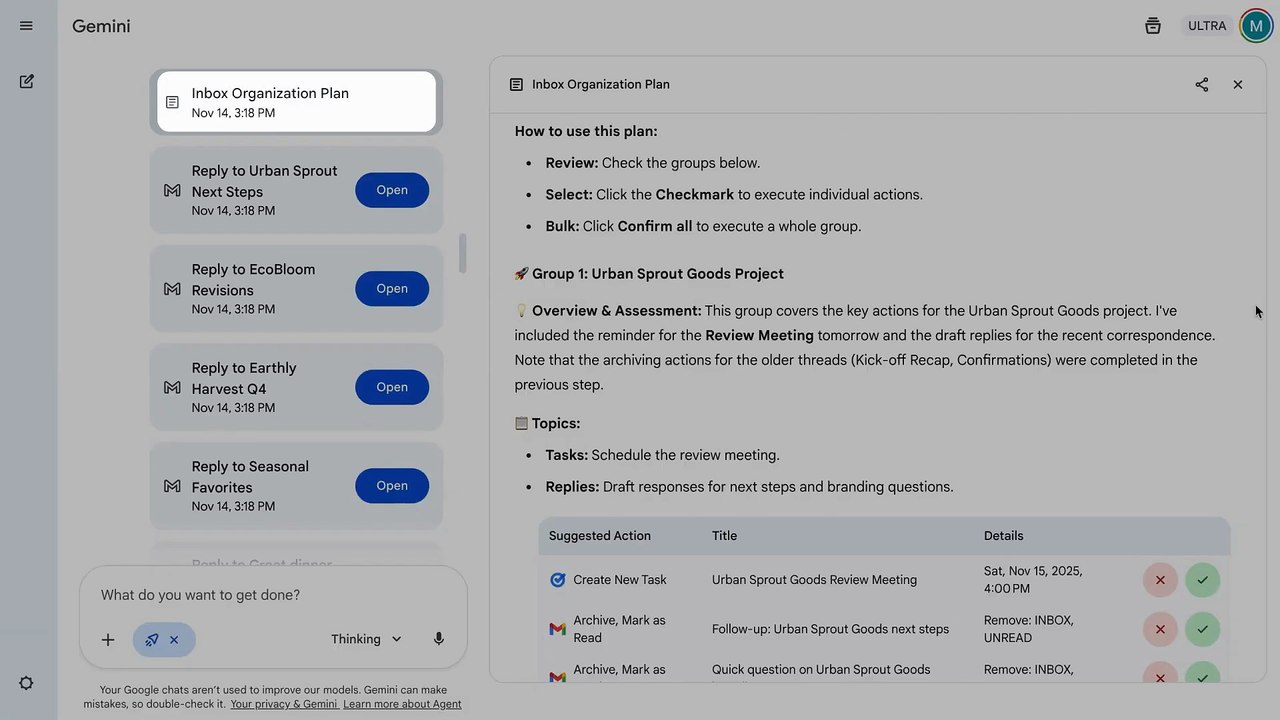Approve archiving Follow-up Urban Sprout thread
This screenshot has width=1280, height=720.
tap(1202, 629)
